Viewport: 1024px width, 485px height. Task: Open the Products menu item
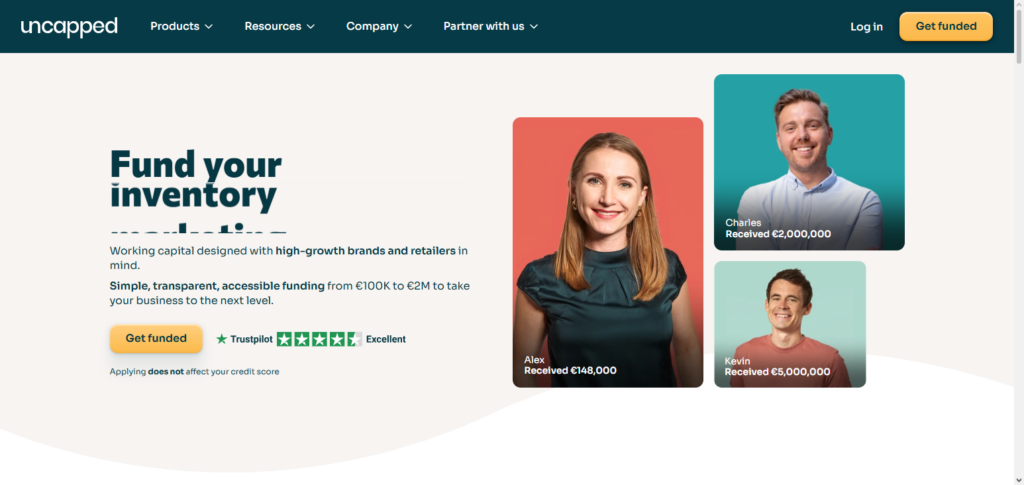coord(182,27)
